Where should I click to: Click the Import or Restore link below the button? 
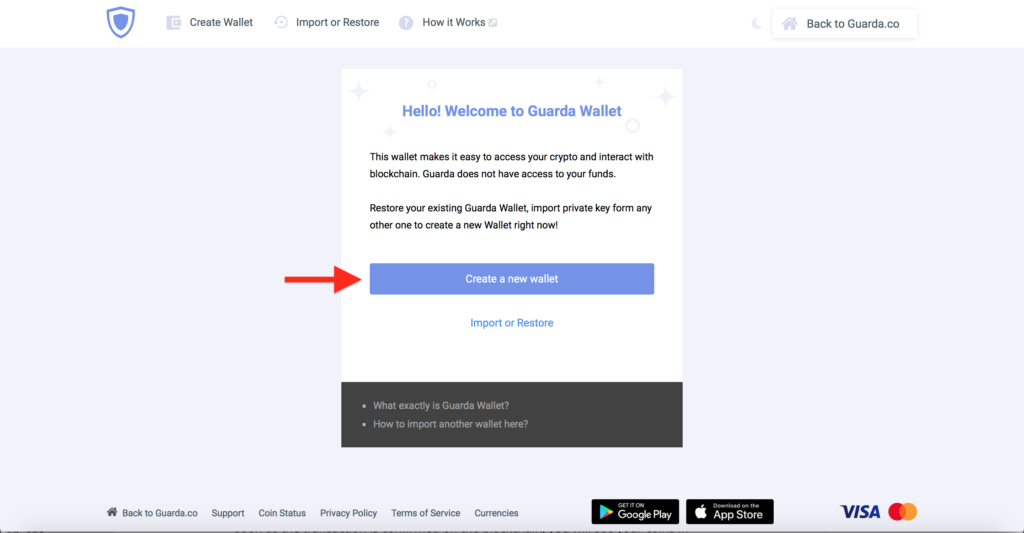point(511,323)
